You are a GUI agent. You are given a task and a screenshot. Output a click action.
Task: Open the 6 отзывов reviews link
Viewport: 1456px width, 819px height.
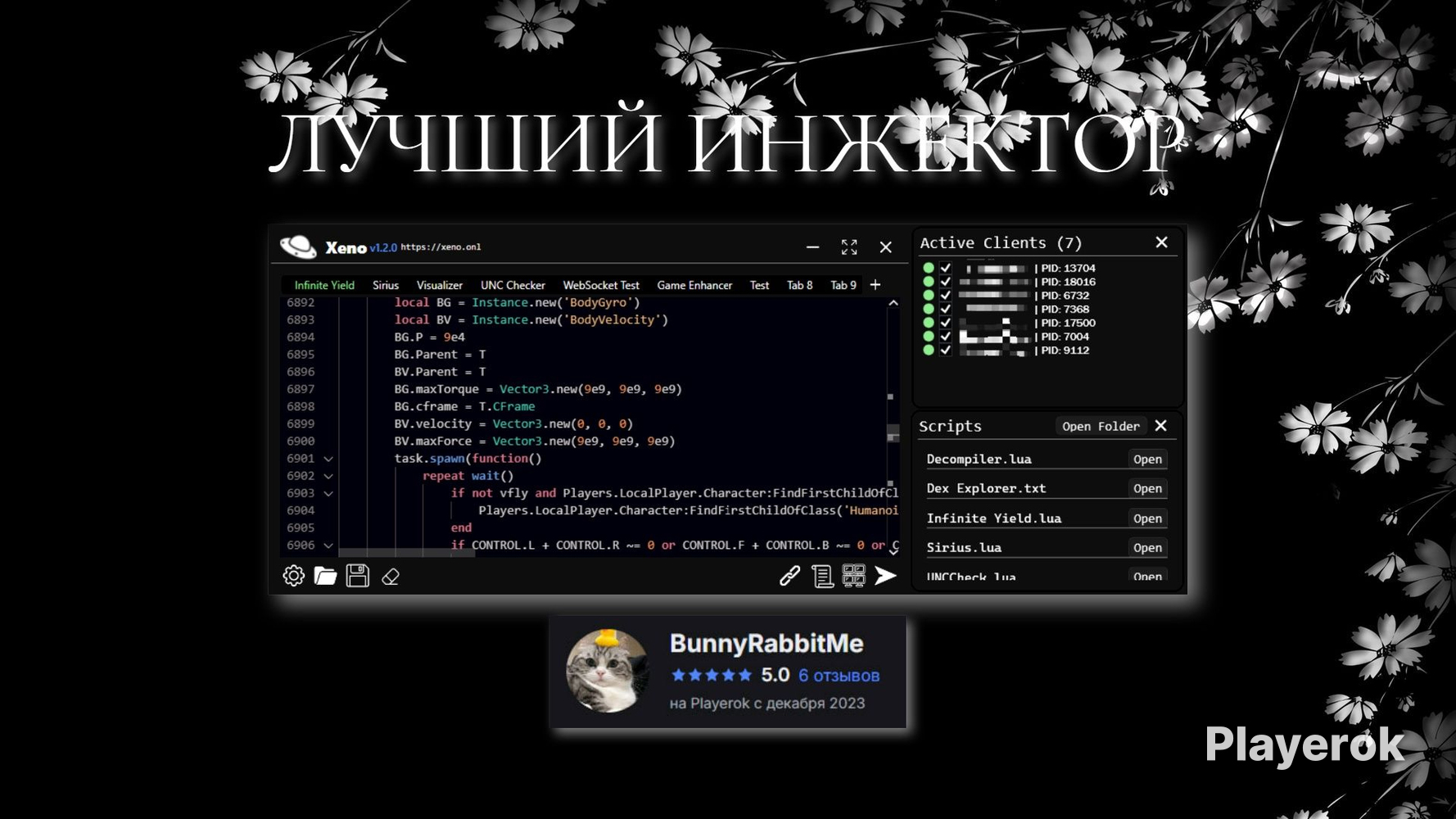pyautogui.click(x=839, y=676)
